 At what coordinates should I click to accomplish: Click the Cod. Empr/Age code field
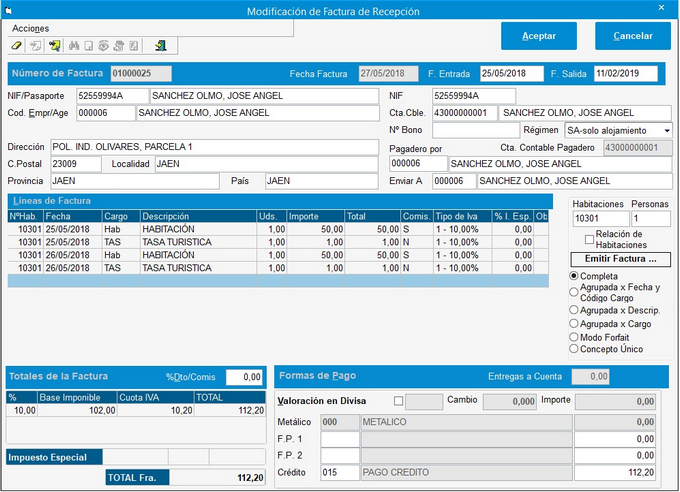106,113
